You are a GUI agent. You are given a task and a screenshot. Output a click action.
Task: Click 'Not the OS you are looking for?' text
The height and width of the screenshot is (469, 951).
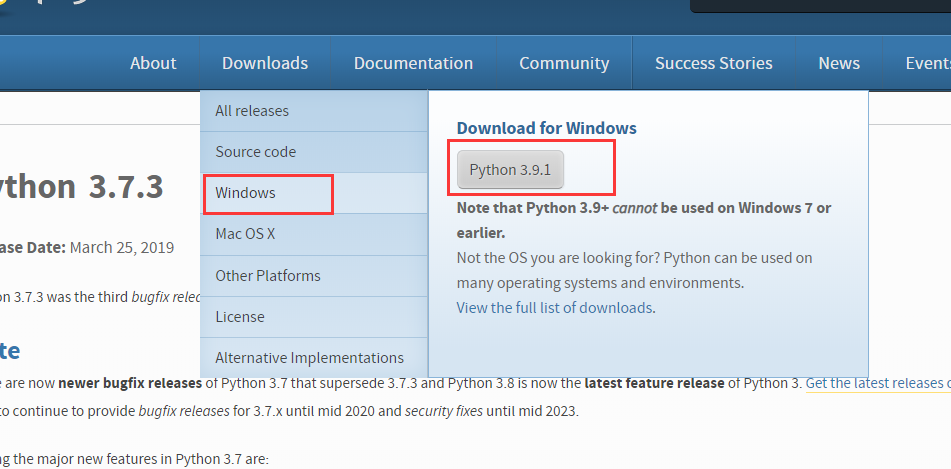click(x=557, y=258)
